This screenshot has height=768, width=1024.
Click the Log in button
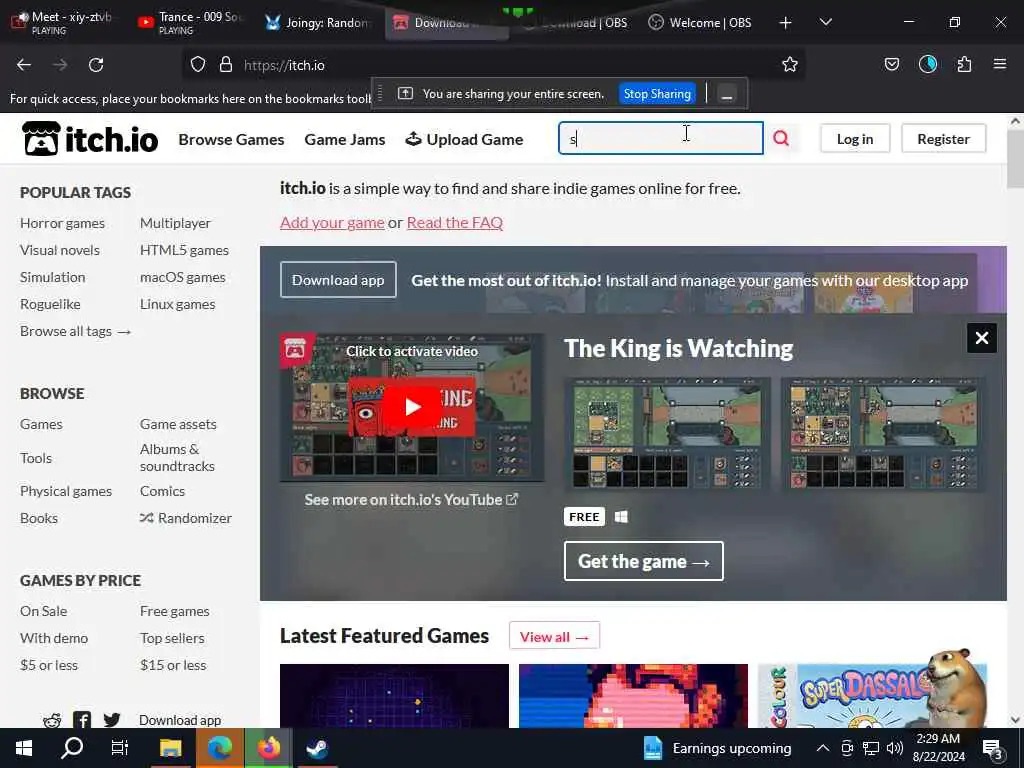pos(855,138)
